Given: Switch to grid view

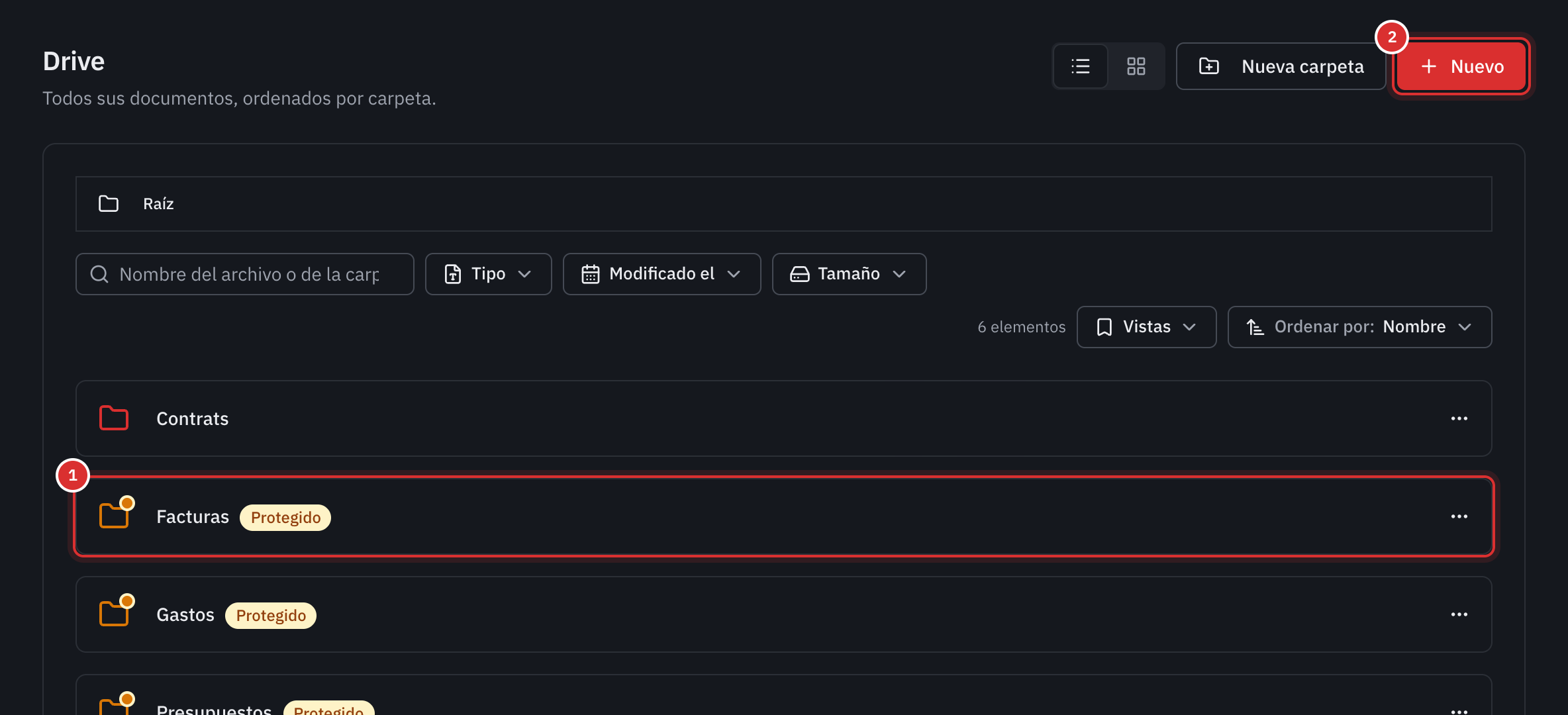Looking at the screenshot, I should tap(1136, 66).
